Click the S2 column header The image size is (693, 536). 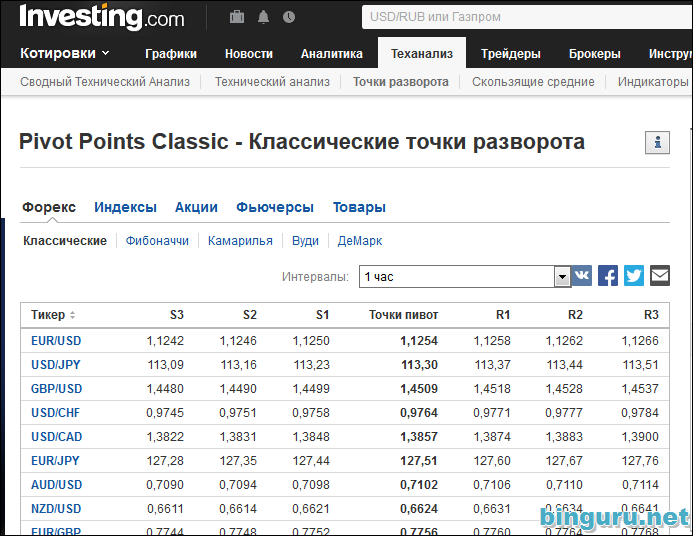(250, 315)
